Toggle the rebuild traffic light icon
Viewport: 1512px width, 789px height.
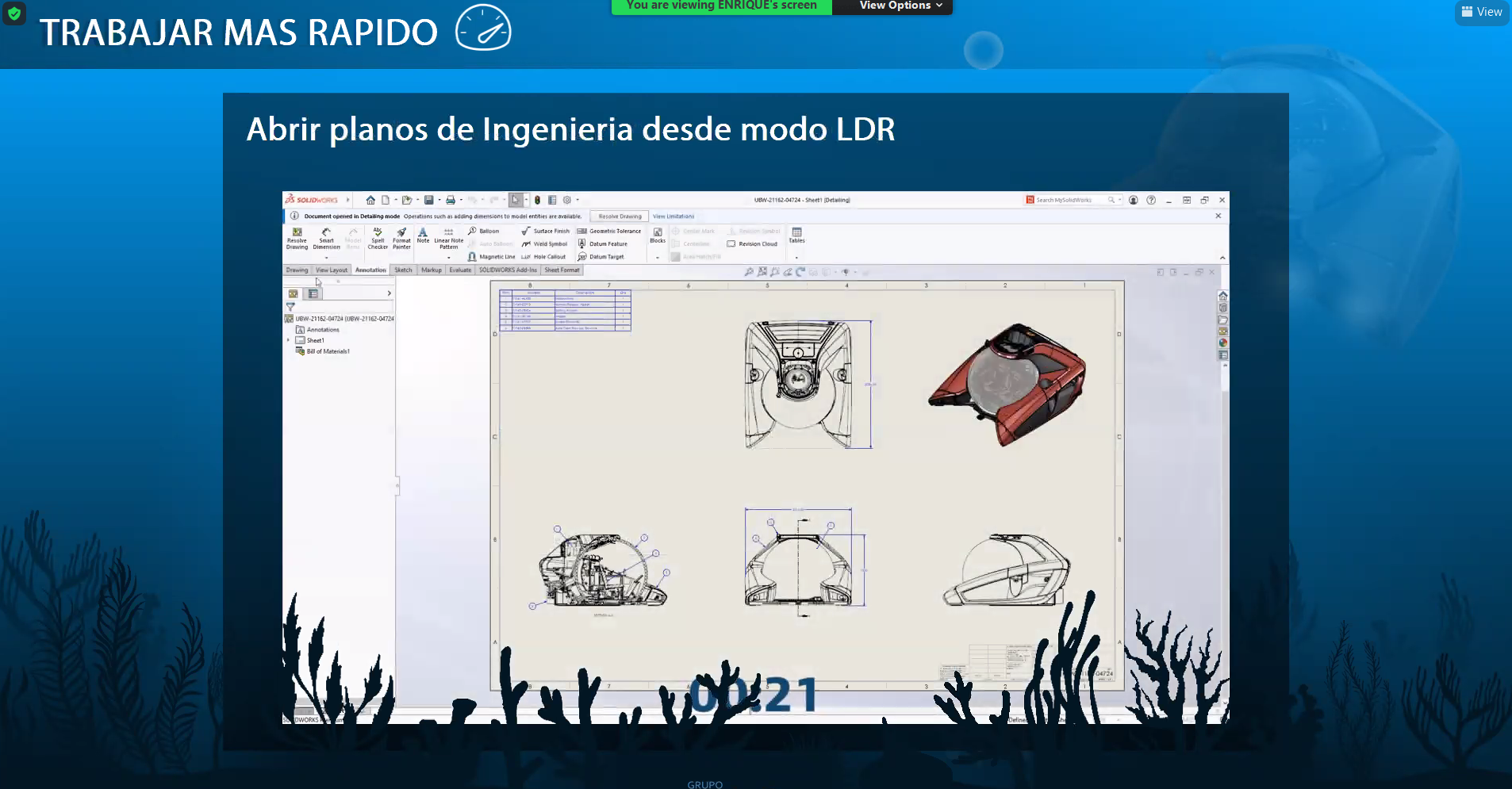537,200
